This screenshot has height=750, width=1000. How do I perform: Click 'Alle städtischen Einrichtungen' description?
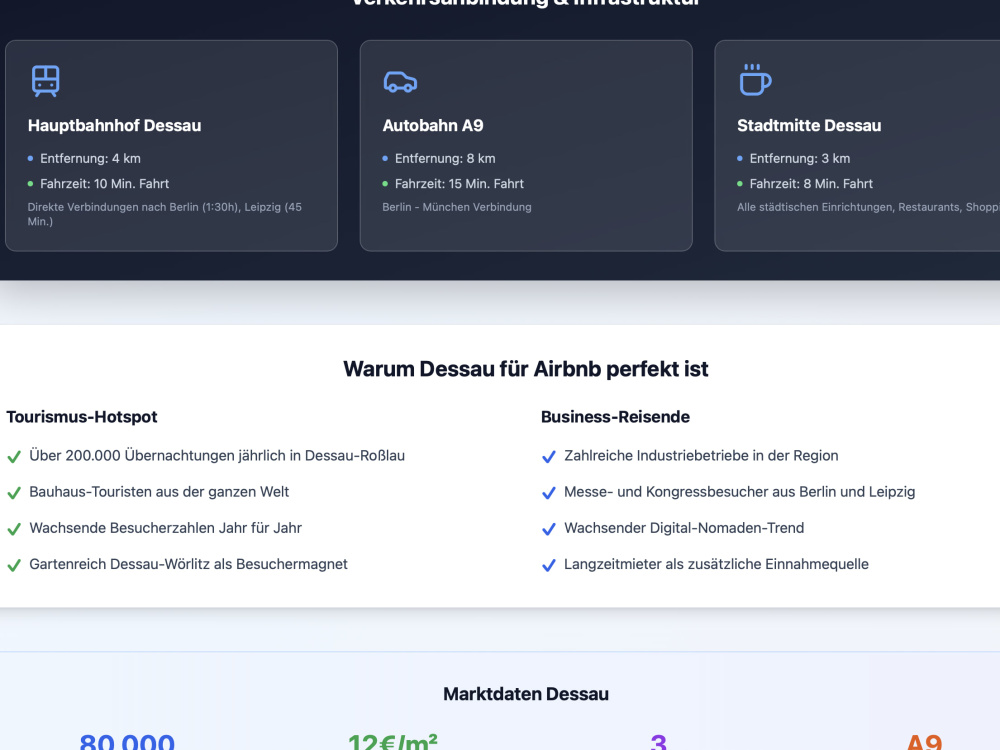(868, 207)
